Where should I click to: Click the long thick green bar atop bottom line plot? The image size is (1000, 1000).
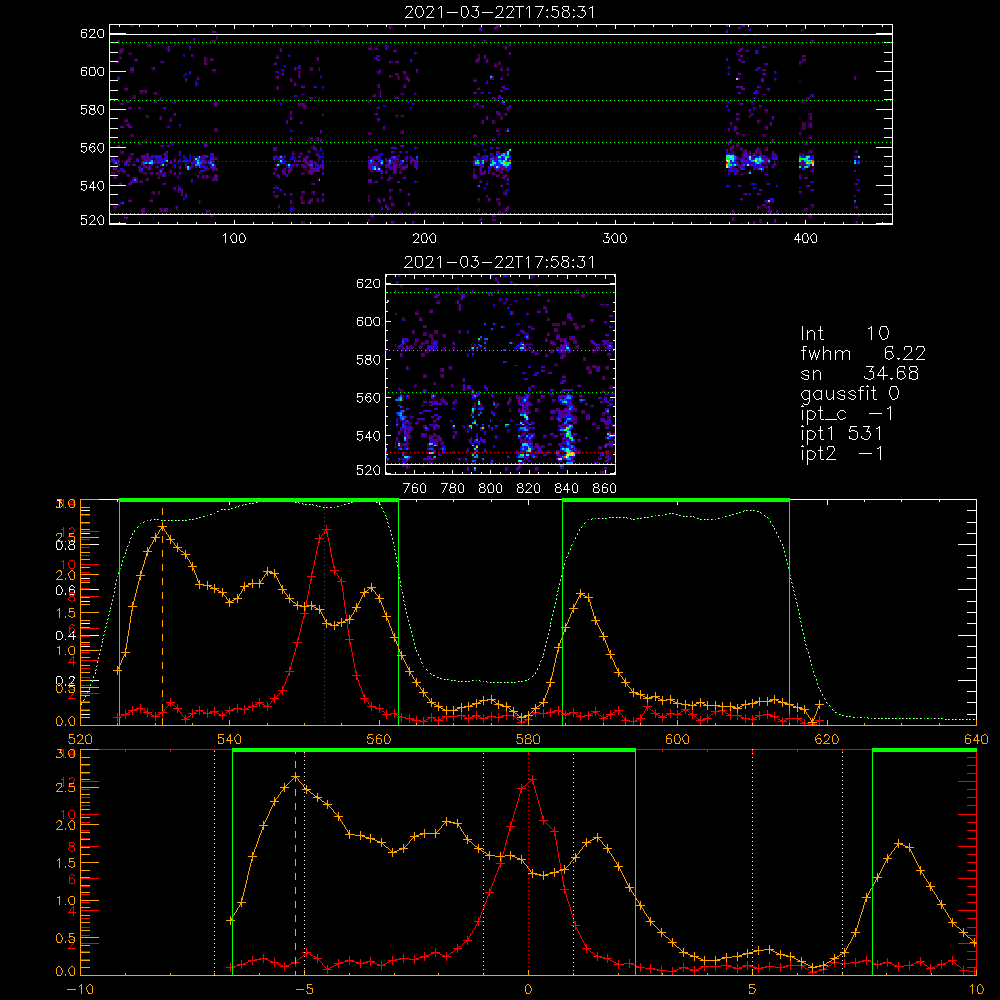pyautogui.click(x=434, y=751)
